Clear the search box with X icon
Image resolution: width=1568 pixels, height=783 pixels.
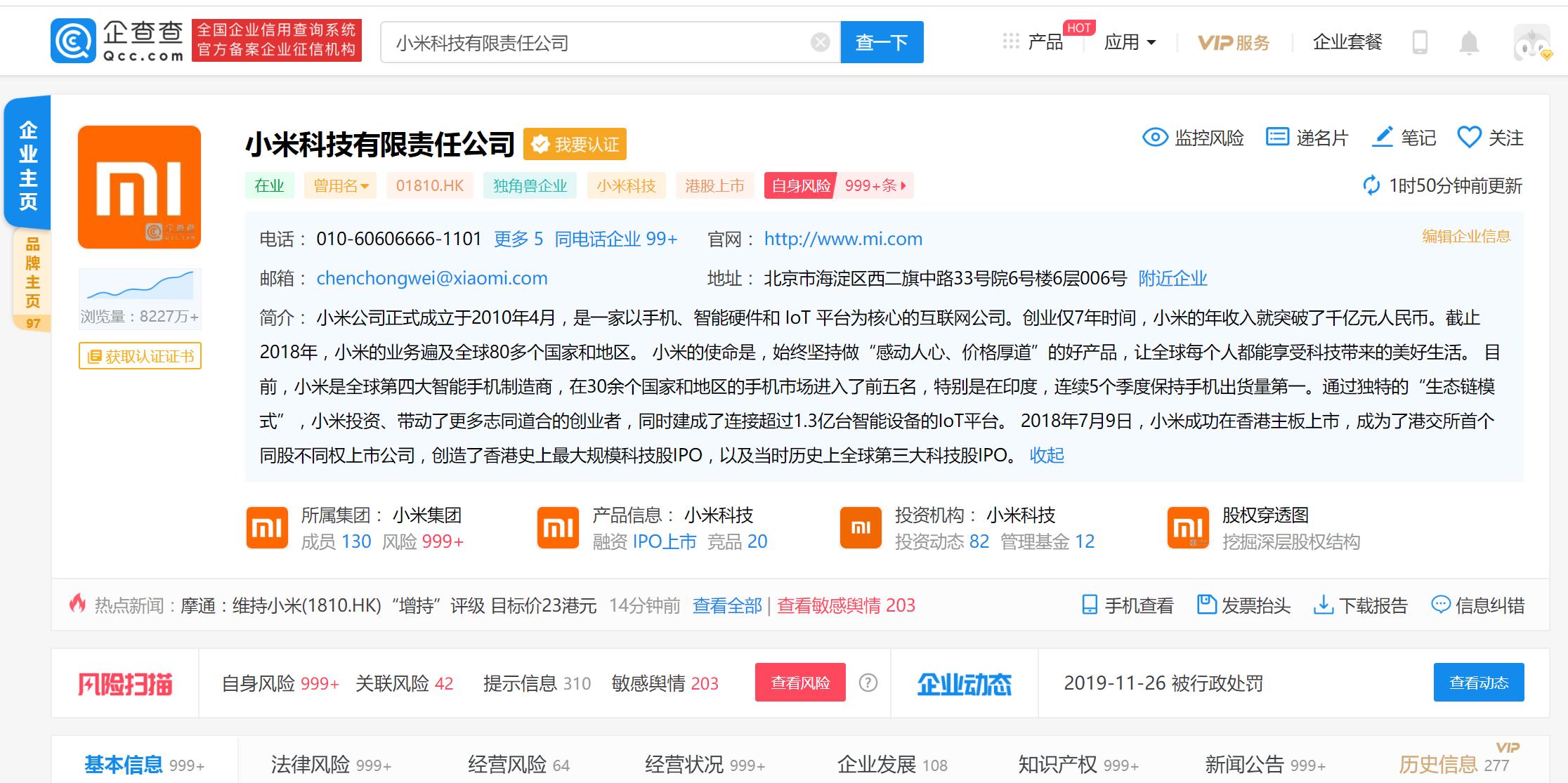tap(820, 43)
